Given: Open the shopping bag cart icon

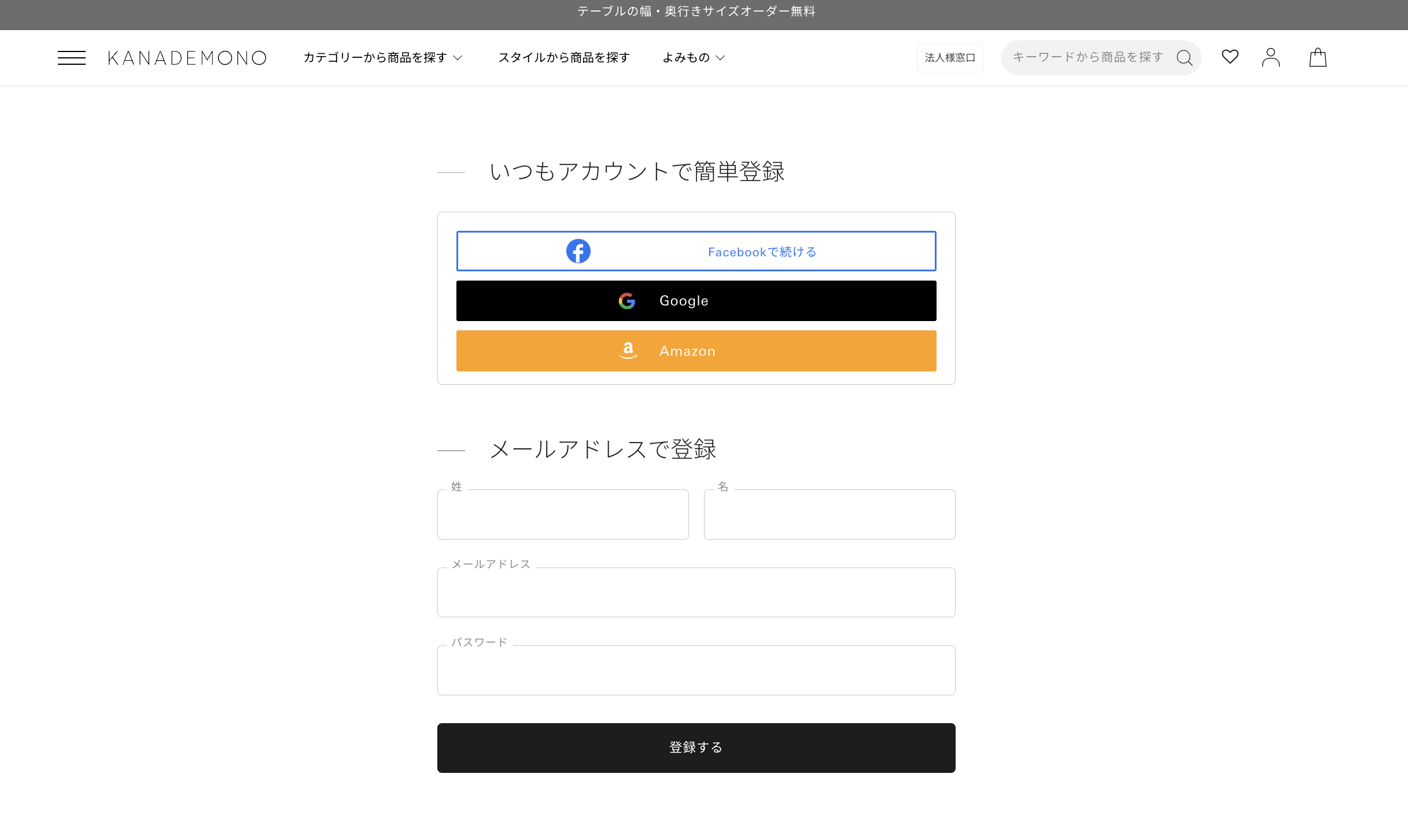Looking at the screenshot, I should tap(1318, 57).
